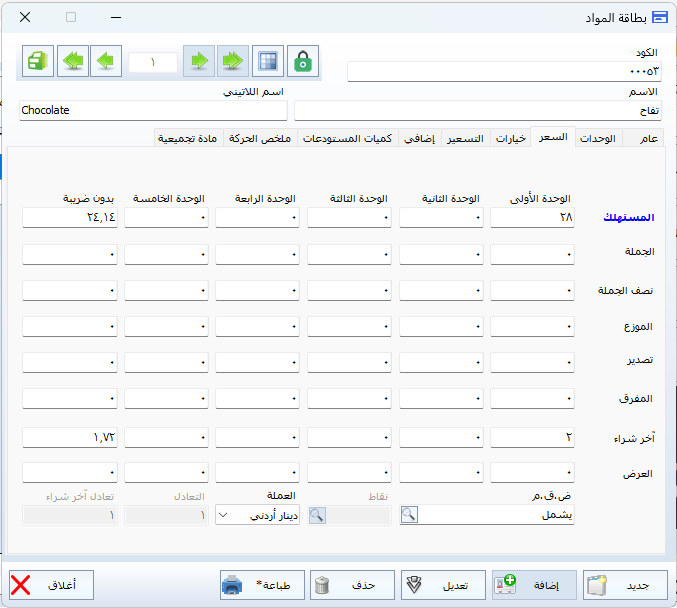677x608 pixels.
Task: Click the بدون ضريبة column header
Action: click(x=89, y=199)
